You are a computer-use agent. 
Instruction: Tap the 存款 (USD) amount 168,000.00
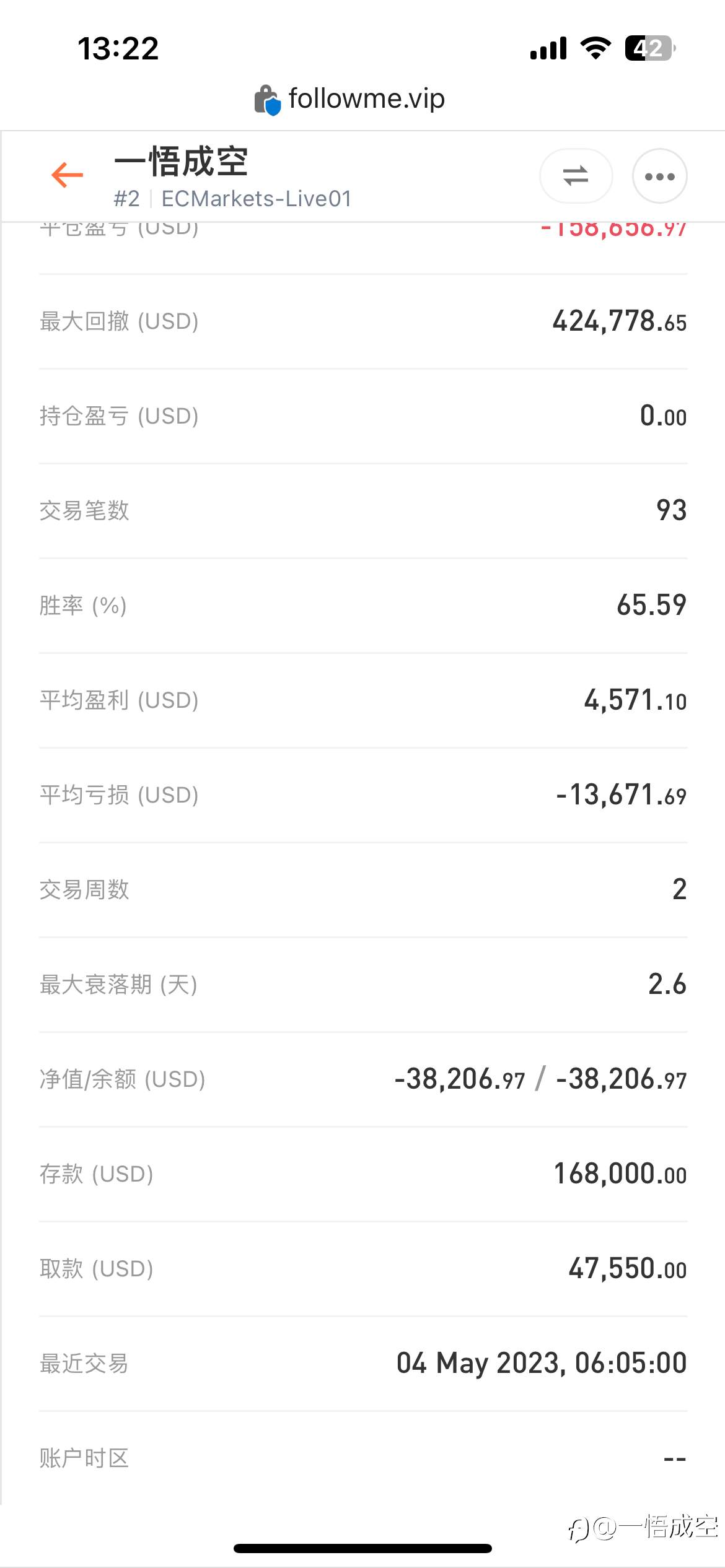coord(620,1174)
